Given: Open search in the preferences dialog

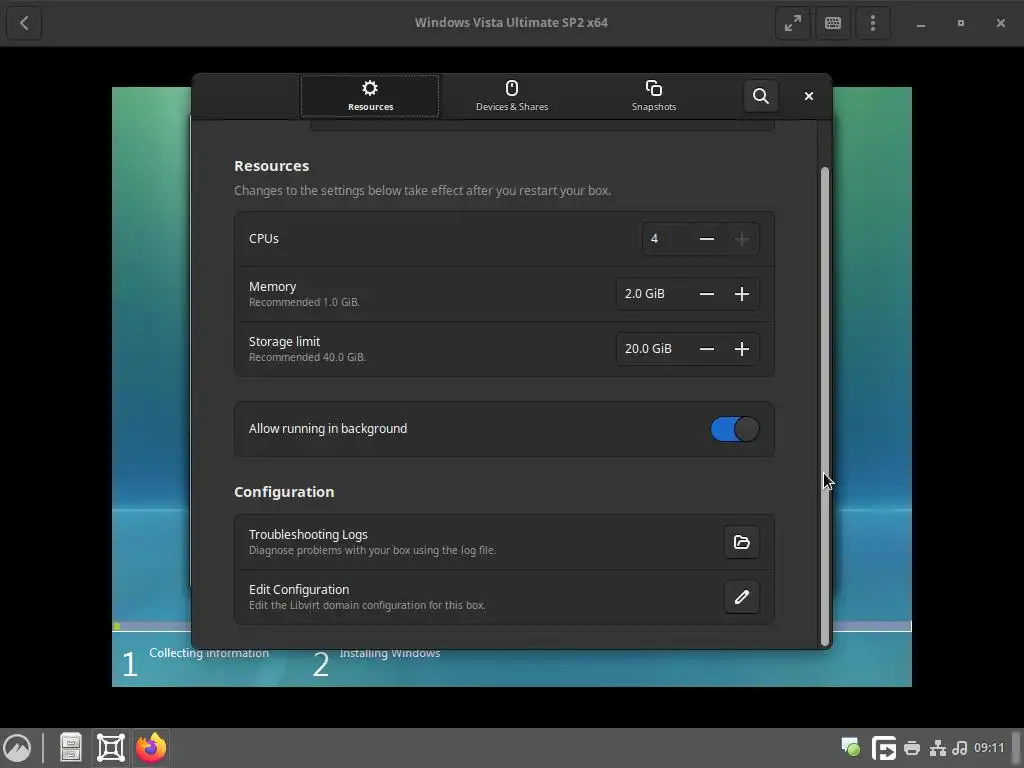Looking at the screenshot, I should (761, 96).
